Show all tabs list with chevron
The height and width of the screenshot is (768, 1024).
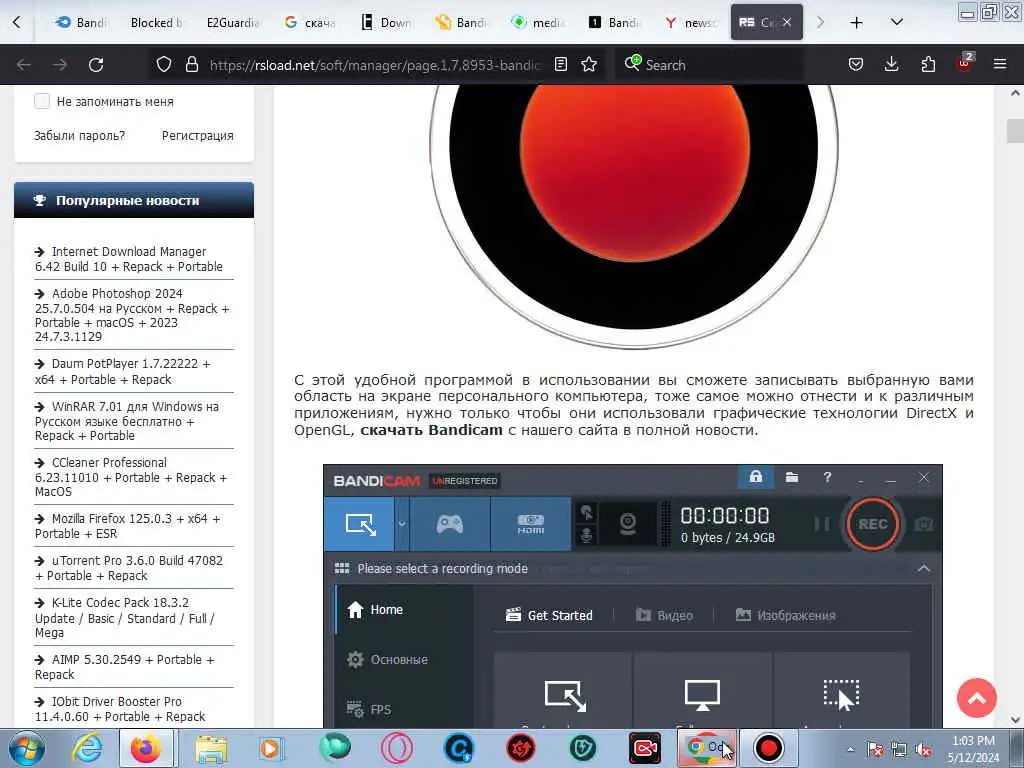[x=897, y=23]
